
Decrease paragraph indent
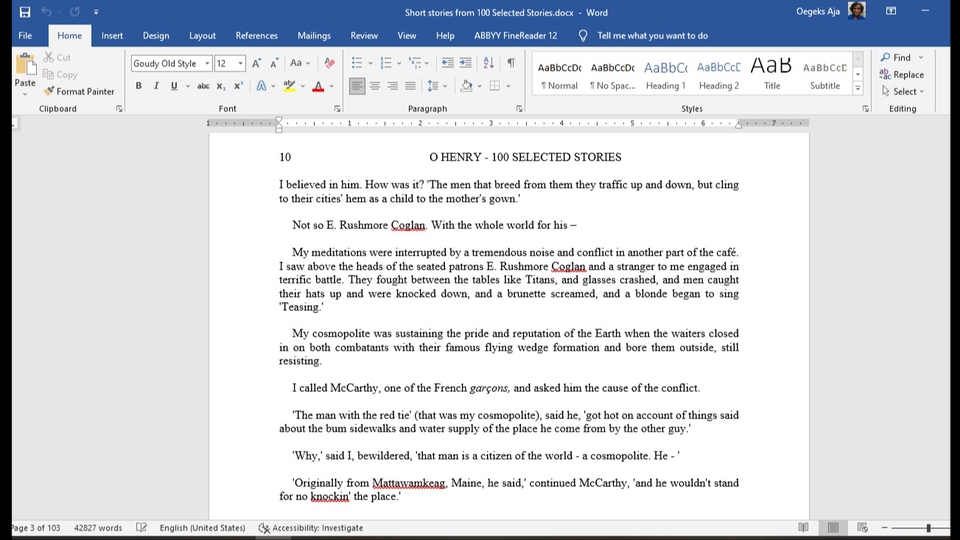tap(448, 62)
